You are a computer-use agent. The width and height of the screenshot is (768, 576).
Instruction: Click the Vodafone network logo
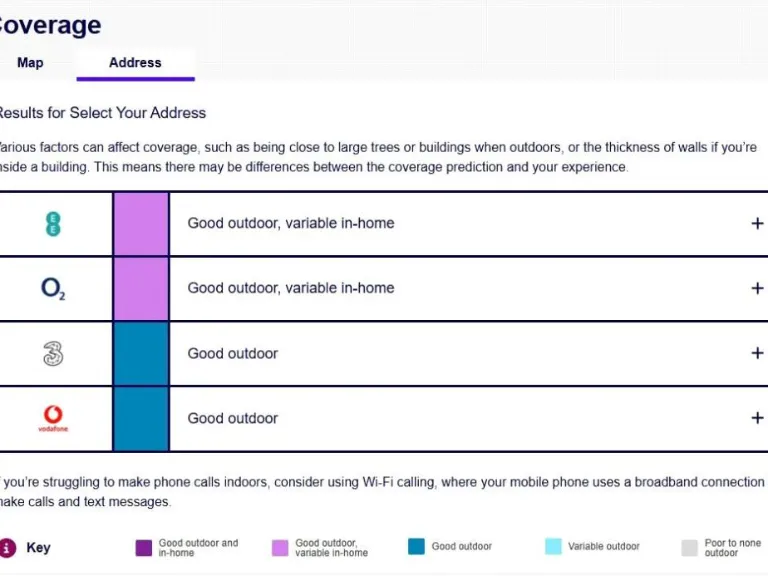tap(53, 418)
